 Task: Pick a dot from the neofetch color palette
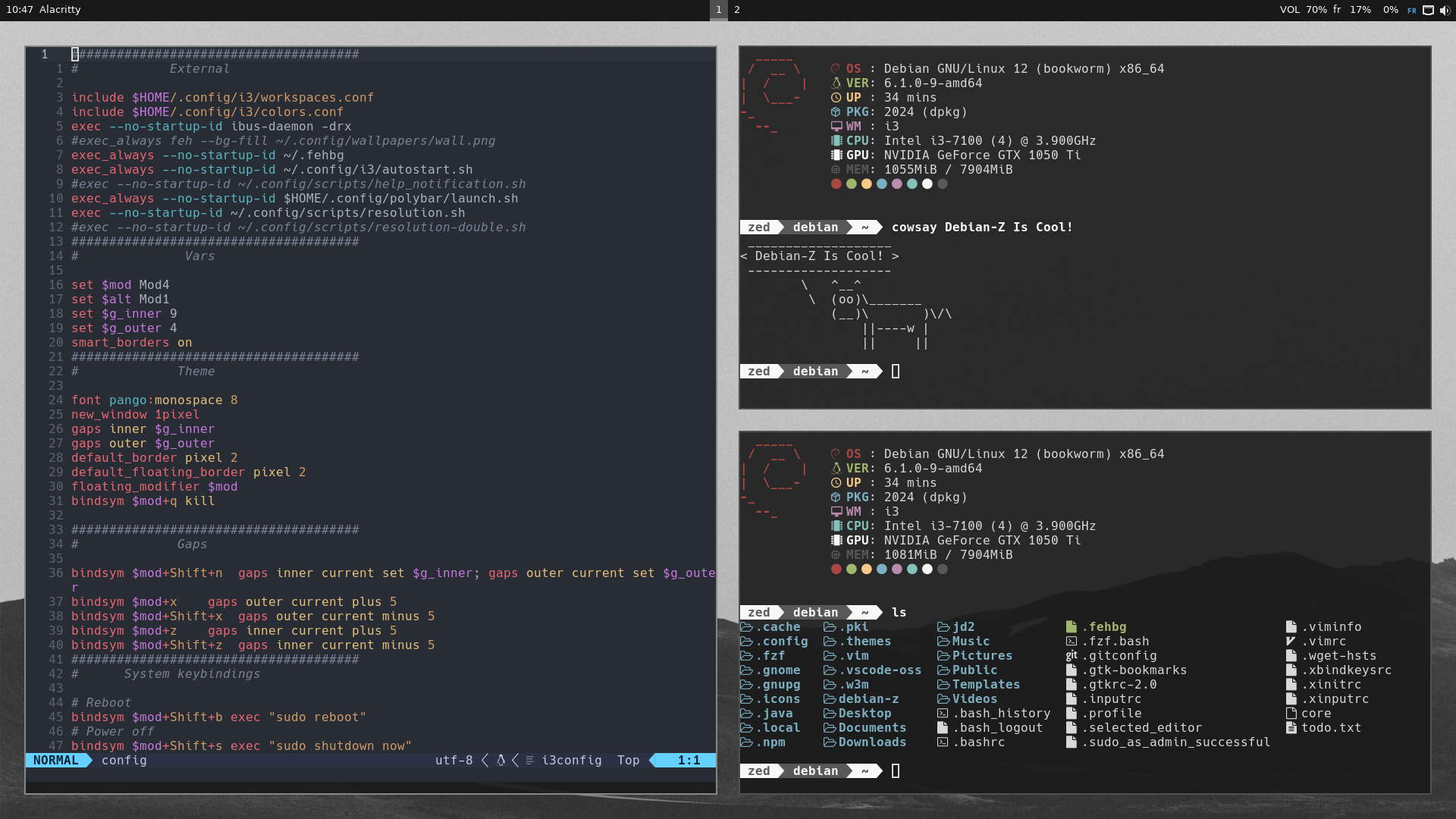pos(837,184)
